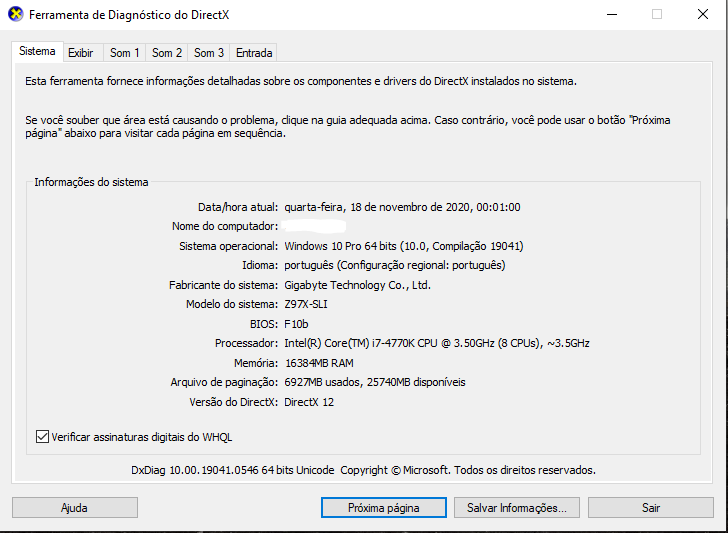
Task: Click the Próxima página button
Action: 384,507
